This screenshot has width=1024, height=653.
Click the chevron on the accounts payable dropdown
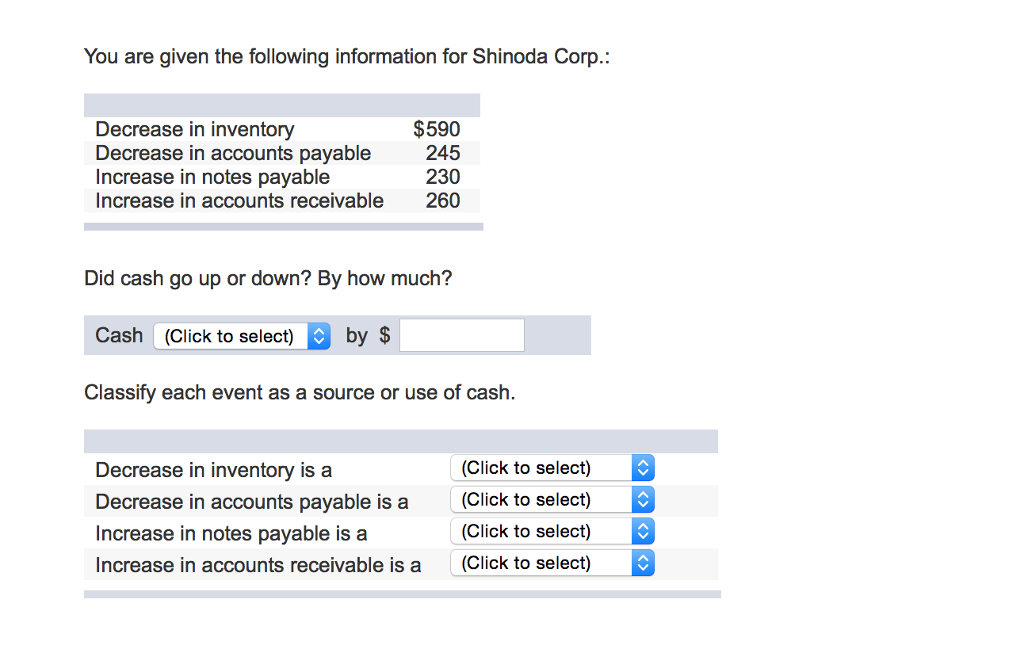click(644, 499)
